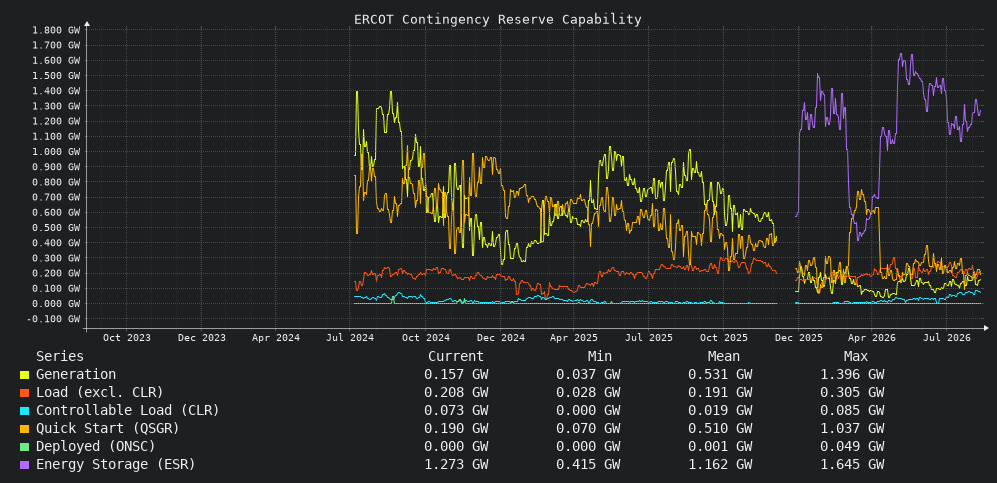The width and height of the screenshot is (997, 483).
Task: Click Deployed max value 0.049 GW
Action: 852,446
